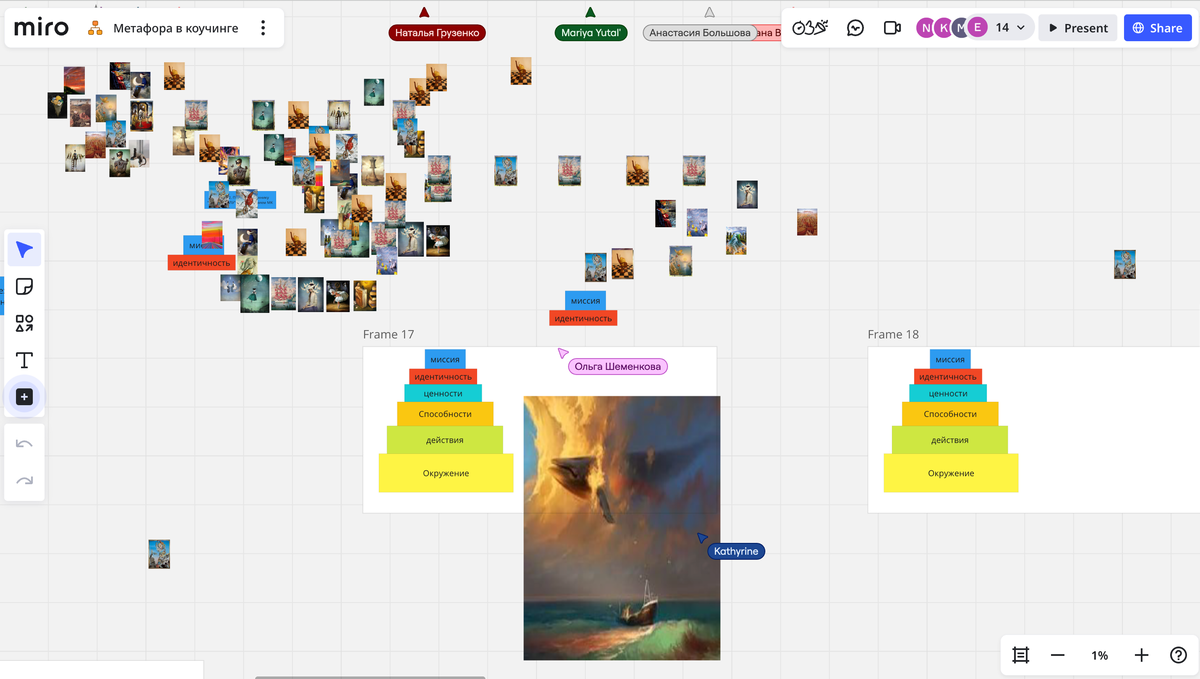This screenshot has width=1200, height=679.
Task: Undo the last action
Action: point(25,444)
